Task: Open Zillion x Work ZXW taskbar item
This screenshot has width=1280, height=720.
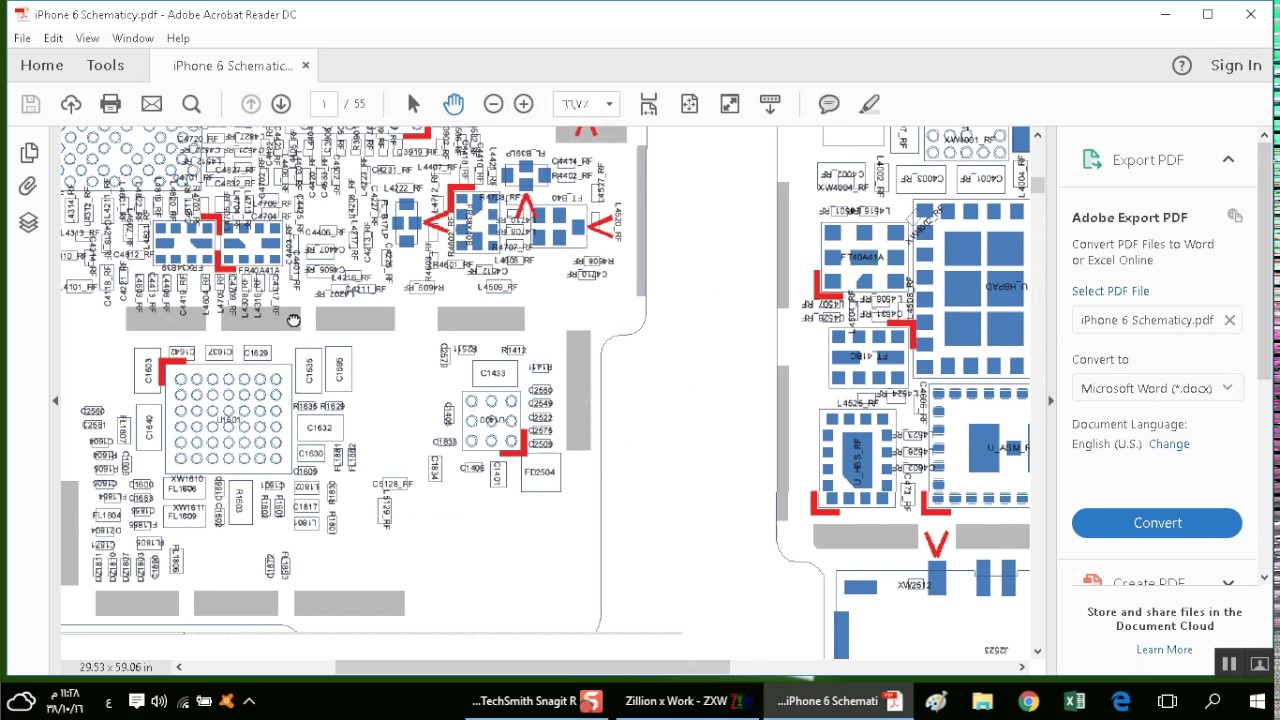Action: tap(688, 701)
